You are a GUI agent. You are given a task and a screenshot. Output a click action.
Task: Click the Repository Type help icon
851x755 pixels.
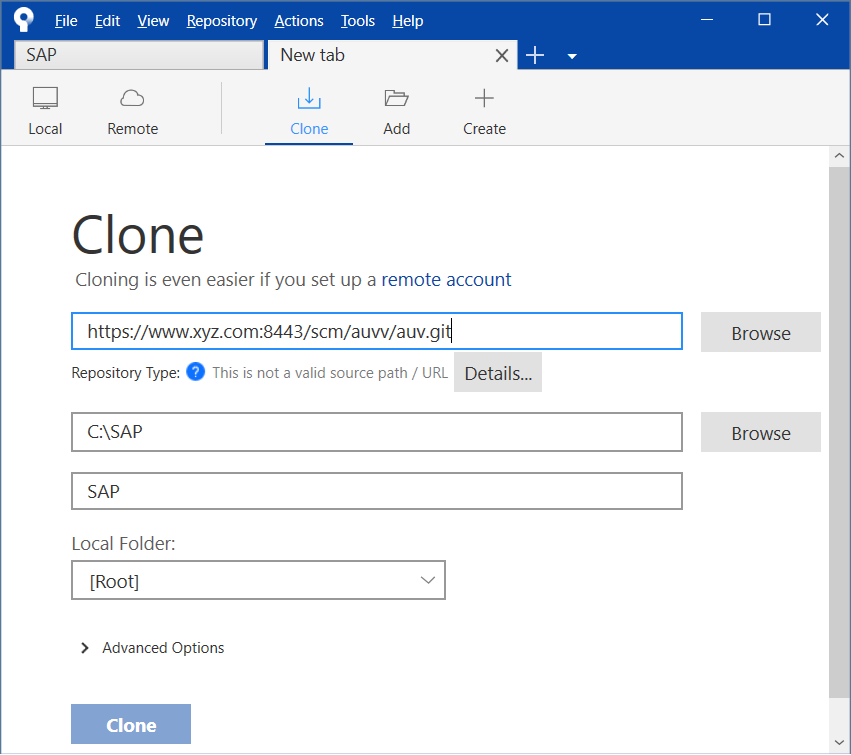[196, 373]
